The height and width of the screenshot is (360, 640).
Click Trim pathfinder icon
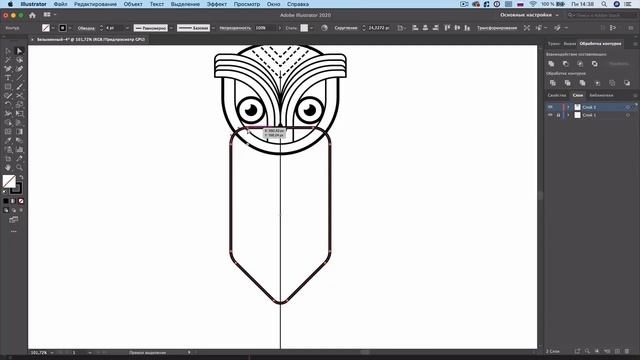(x=567, y=83)
